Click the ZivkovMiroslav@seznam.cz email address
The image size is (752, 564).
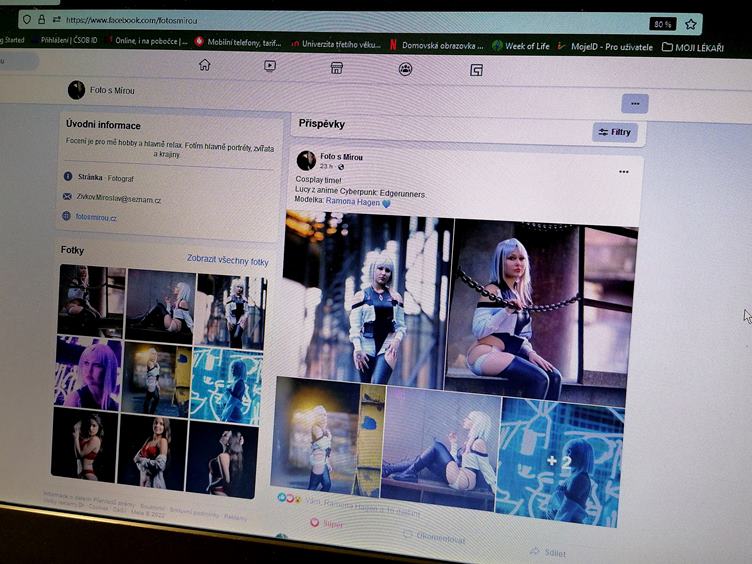[x=118, y=198]
